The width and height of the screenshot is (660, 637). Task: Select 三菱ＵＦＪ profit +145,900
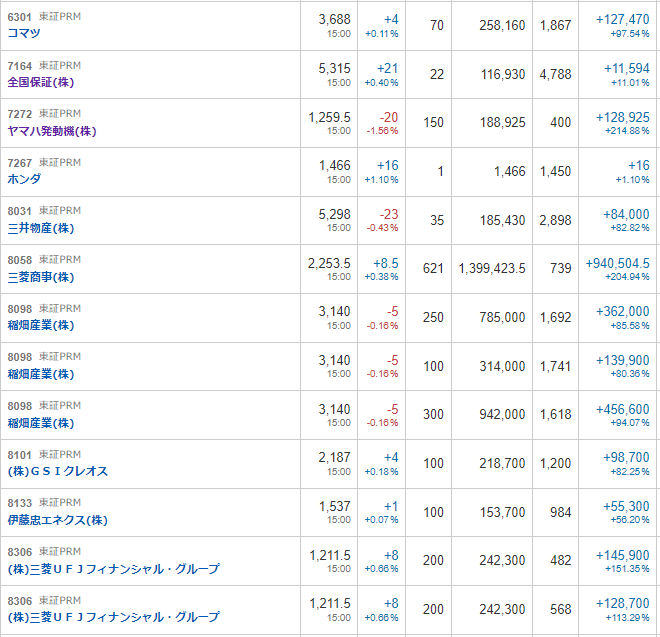[x=623, y=555]
